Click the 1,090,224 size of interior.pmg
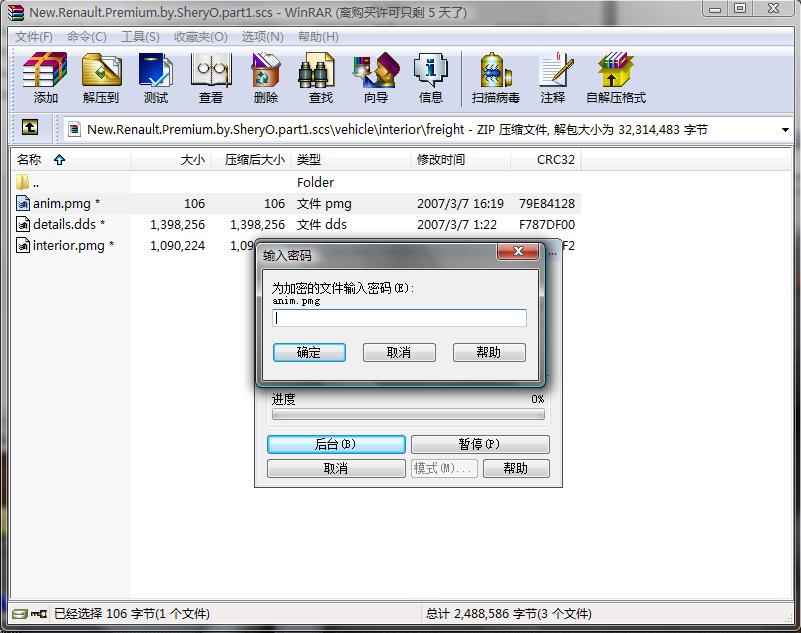Viewport: 801px width, 633px height. pyautogui.click(x=177, y=246)
